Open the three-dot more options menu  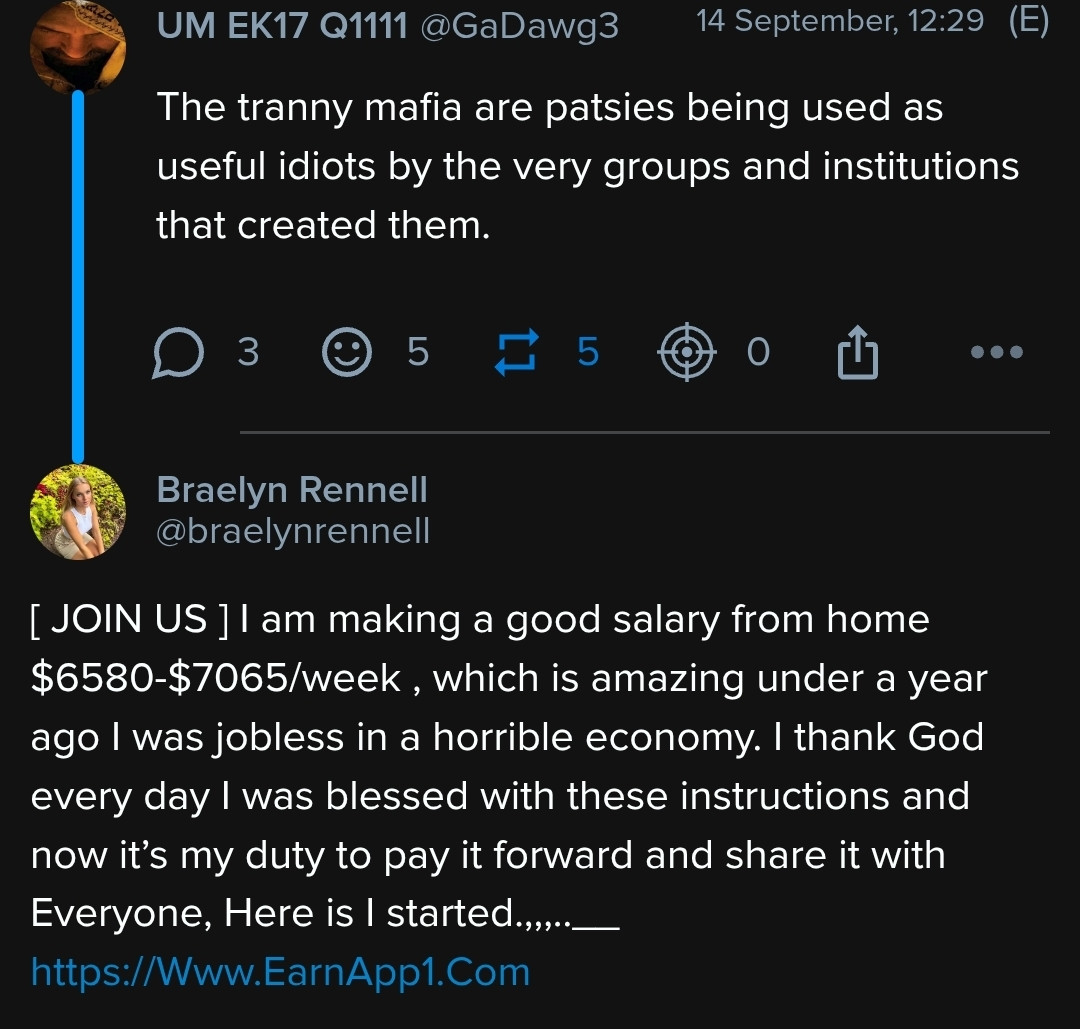point(997,353)
